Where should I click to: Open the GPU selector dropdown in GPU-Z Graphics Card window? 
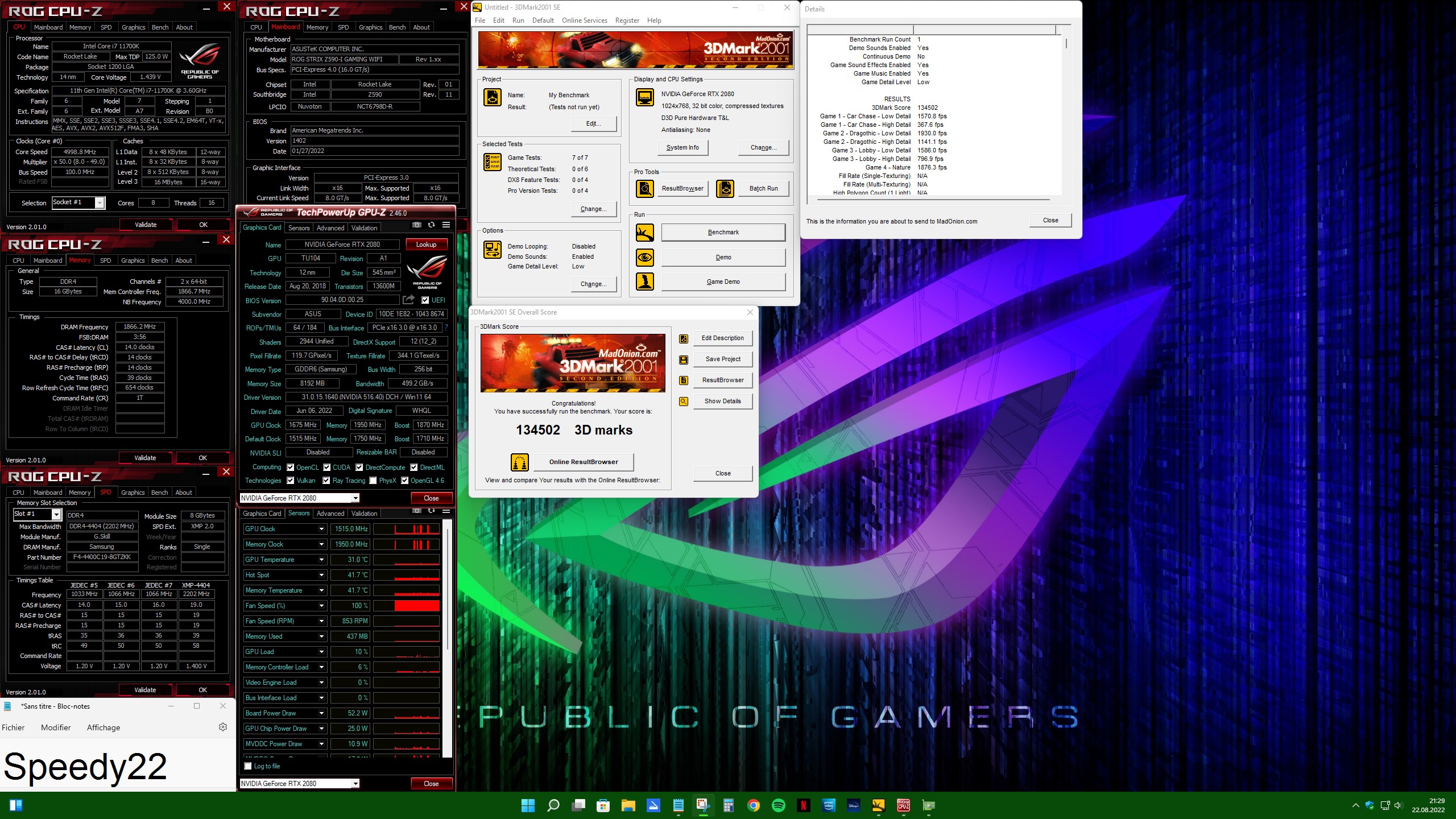click(x=300, y=498)
